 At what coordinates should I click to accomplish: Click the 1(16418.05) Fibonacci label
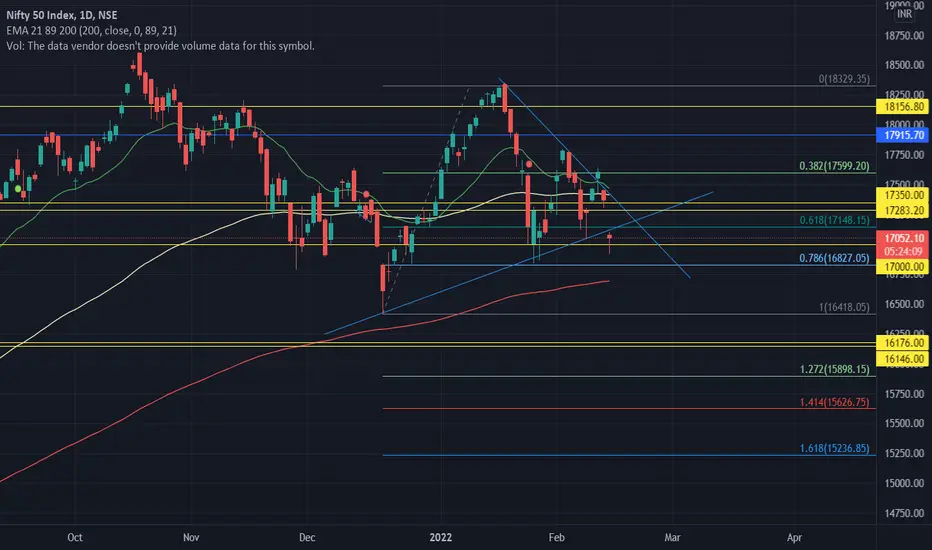[843, 307]
